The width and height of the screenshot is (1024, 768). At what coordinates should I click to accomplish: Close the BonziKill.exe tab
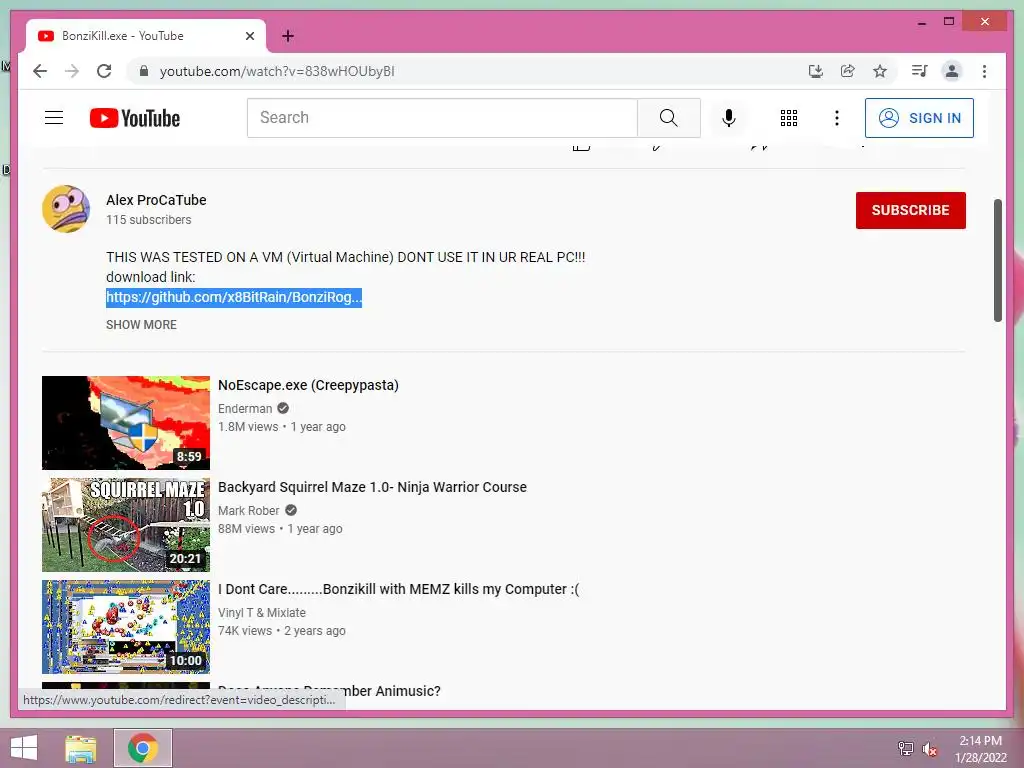(x=249, y=36)
